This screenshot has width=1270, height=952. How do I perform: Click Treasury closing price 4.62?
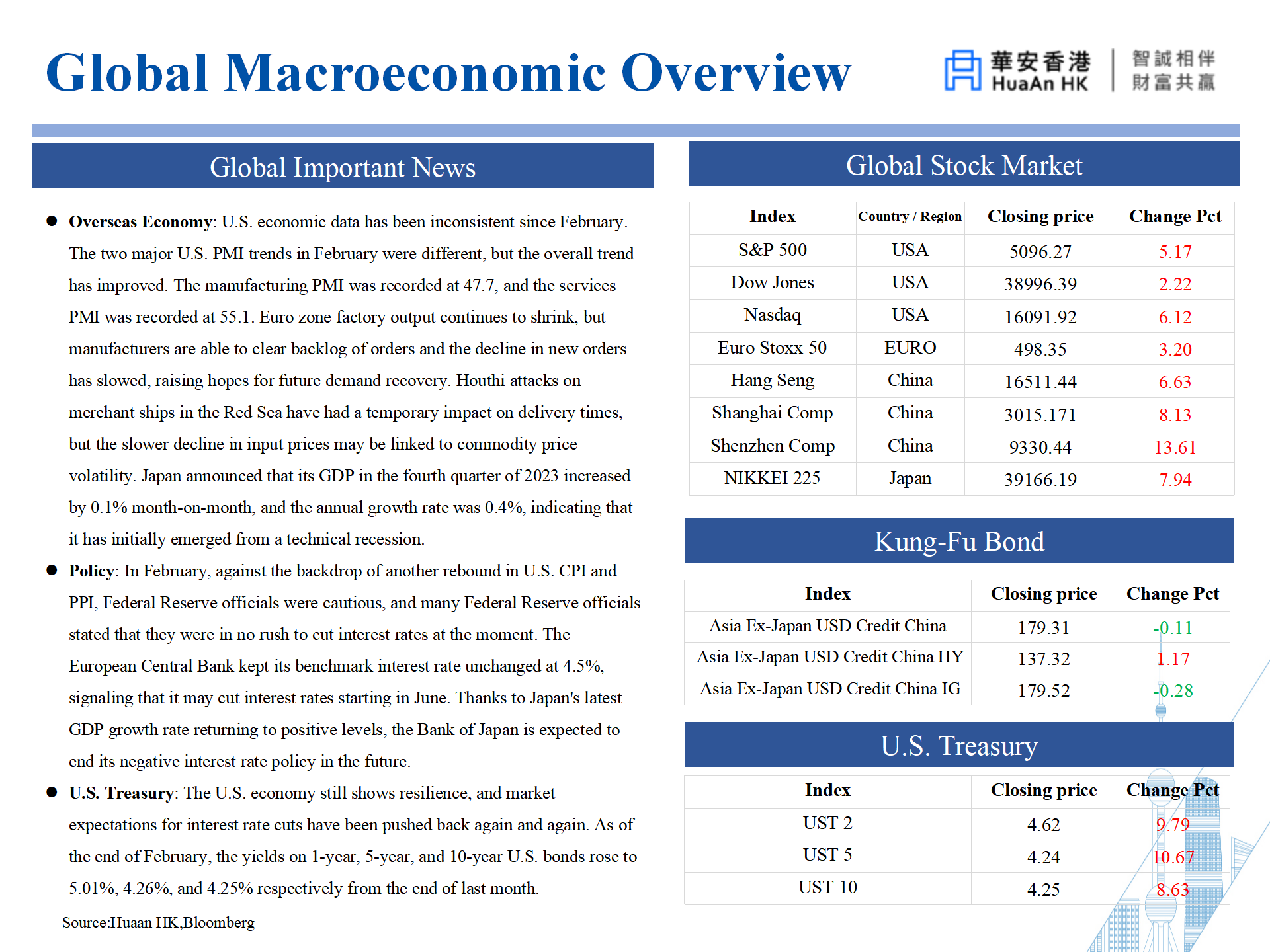(1044, 825)
